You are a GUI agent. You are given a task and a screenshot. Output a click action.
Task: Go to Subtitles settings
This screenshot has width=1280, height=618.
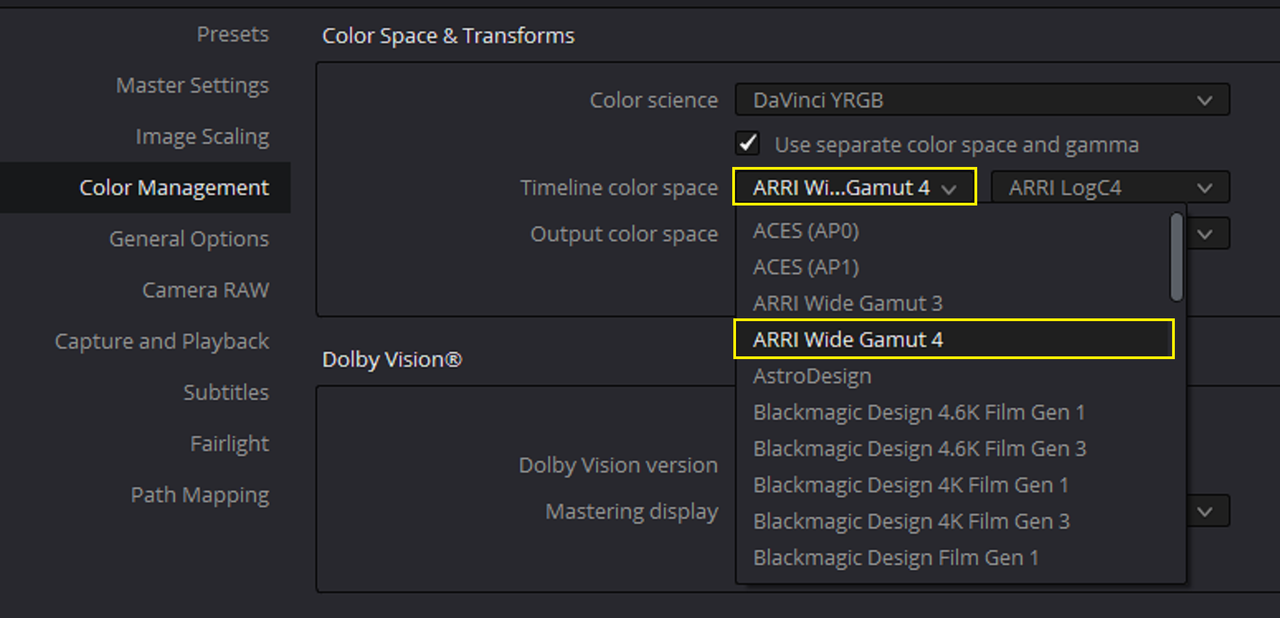(226, 392)
